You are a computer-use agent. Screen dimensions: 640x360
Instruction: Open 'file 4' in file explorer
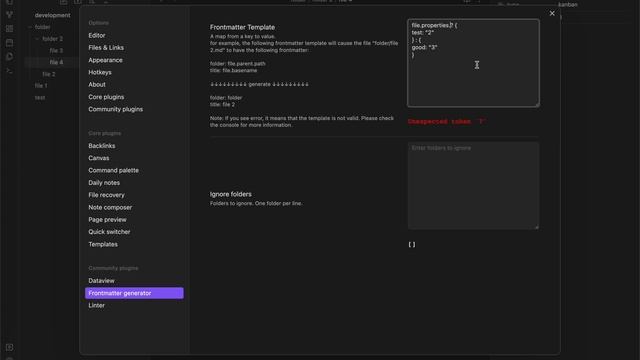click(56, 62)
